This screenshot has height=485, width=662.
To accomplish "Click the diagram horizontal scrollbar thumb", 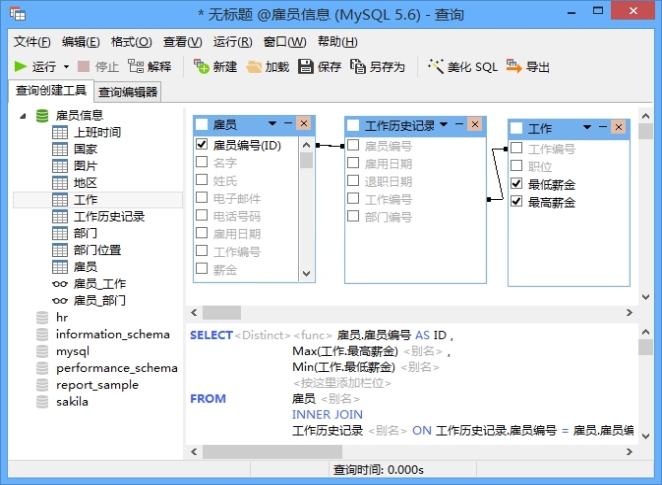I will [222, 312].
